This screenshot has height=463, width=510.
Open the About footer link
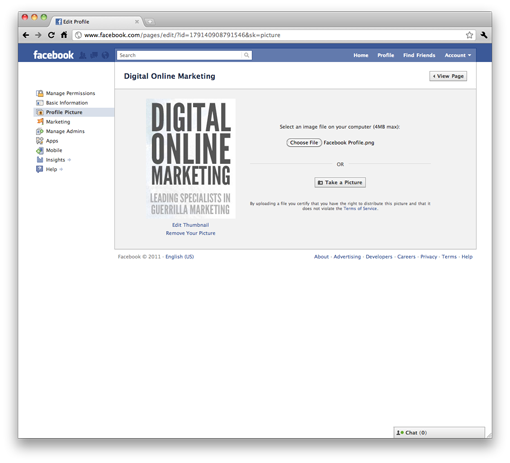[321, 257]
